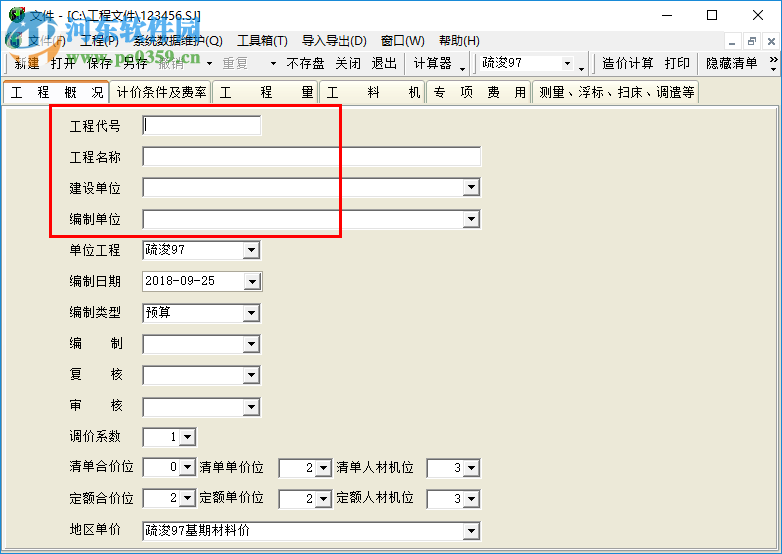Focus the 工程名称 input field
Screen dimensions: 782x554
pos(312,157)
